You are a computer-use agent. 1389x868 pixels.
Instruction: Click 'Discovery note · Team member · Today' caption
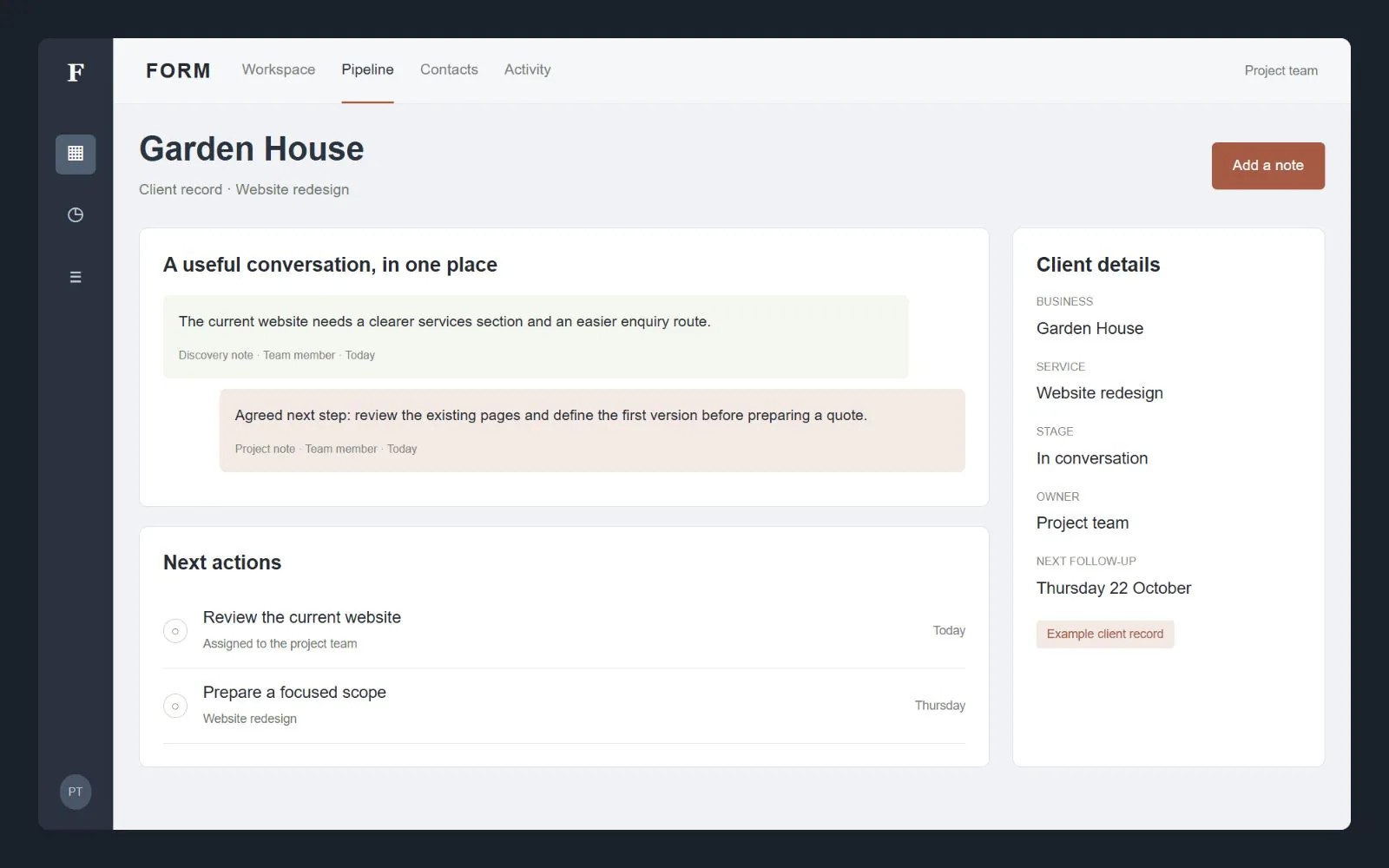click(277, 355)
